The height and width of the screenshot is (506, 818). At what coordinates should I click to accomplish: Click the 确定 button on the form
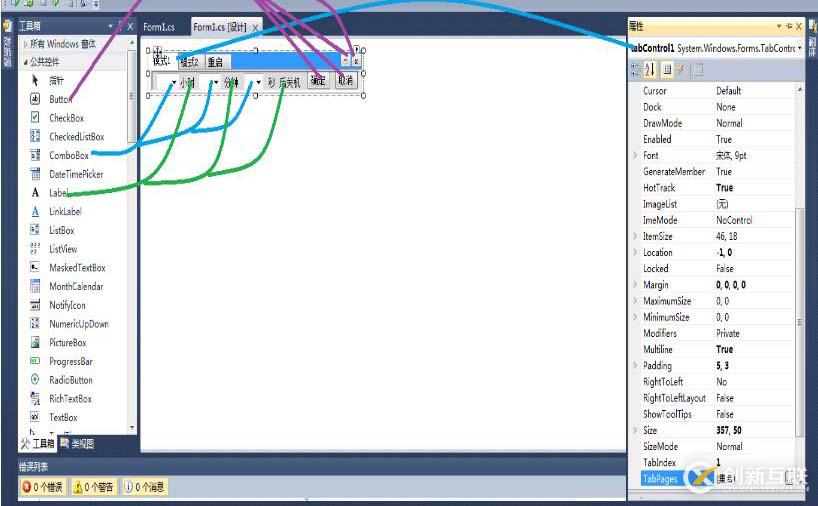[x=318, y=81]
